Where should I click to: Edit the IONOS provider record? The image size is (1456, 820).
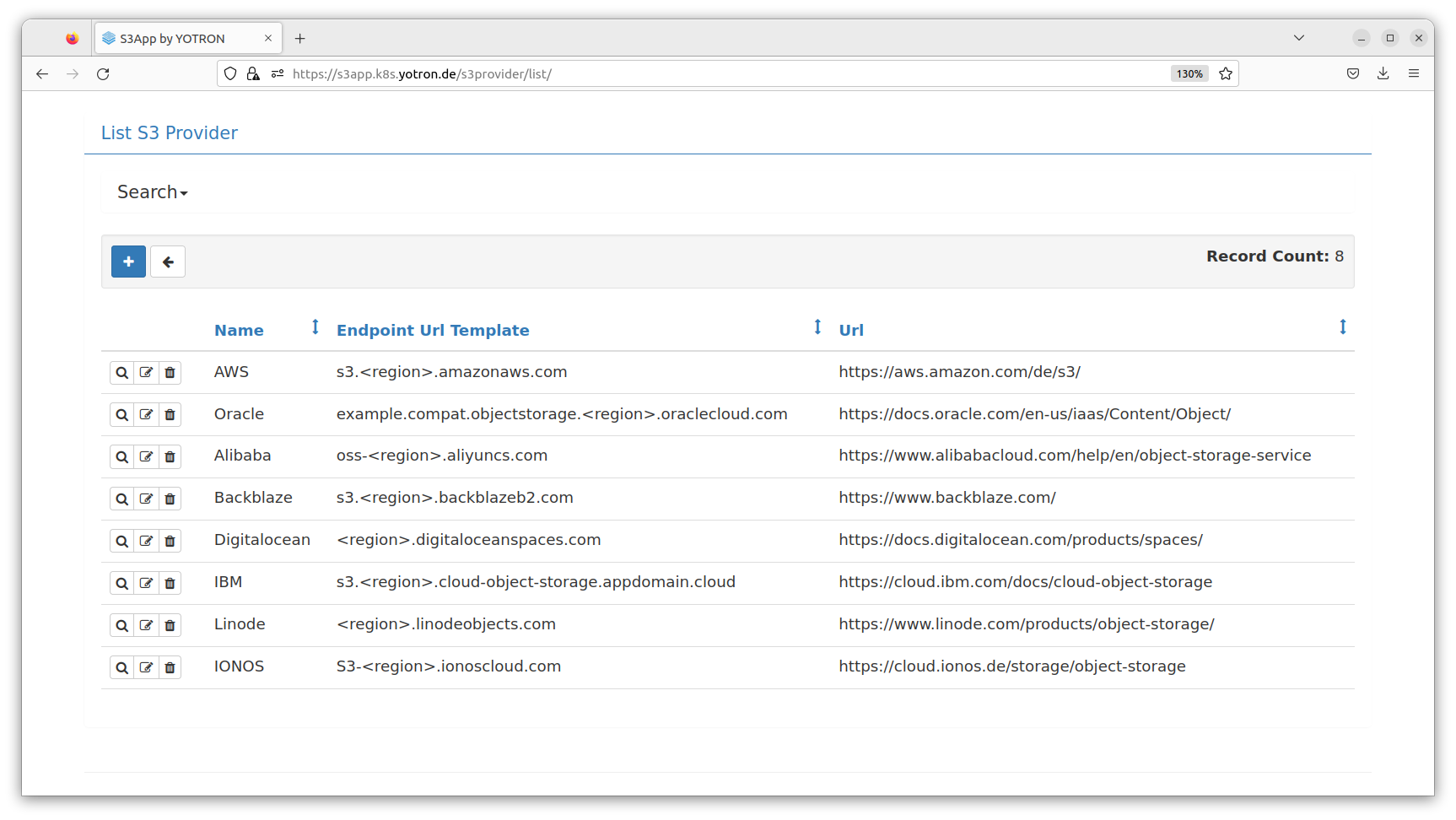(x=146, y=668)
